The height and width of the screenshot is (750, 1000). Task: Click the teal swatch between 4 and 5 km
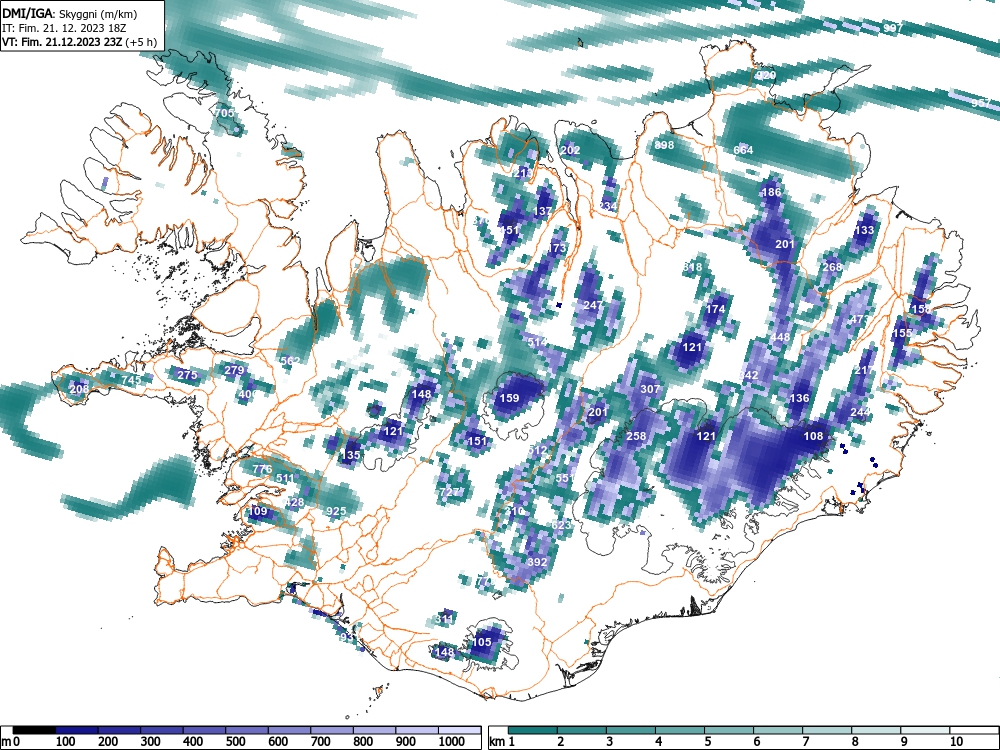(680, 730)
